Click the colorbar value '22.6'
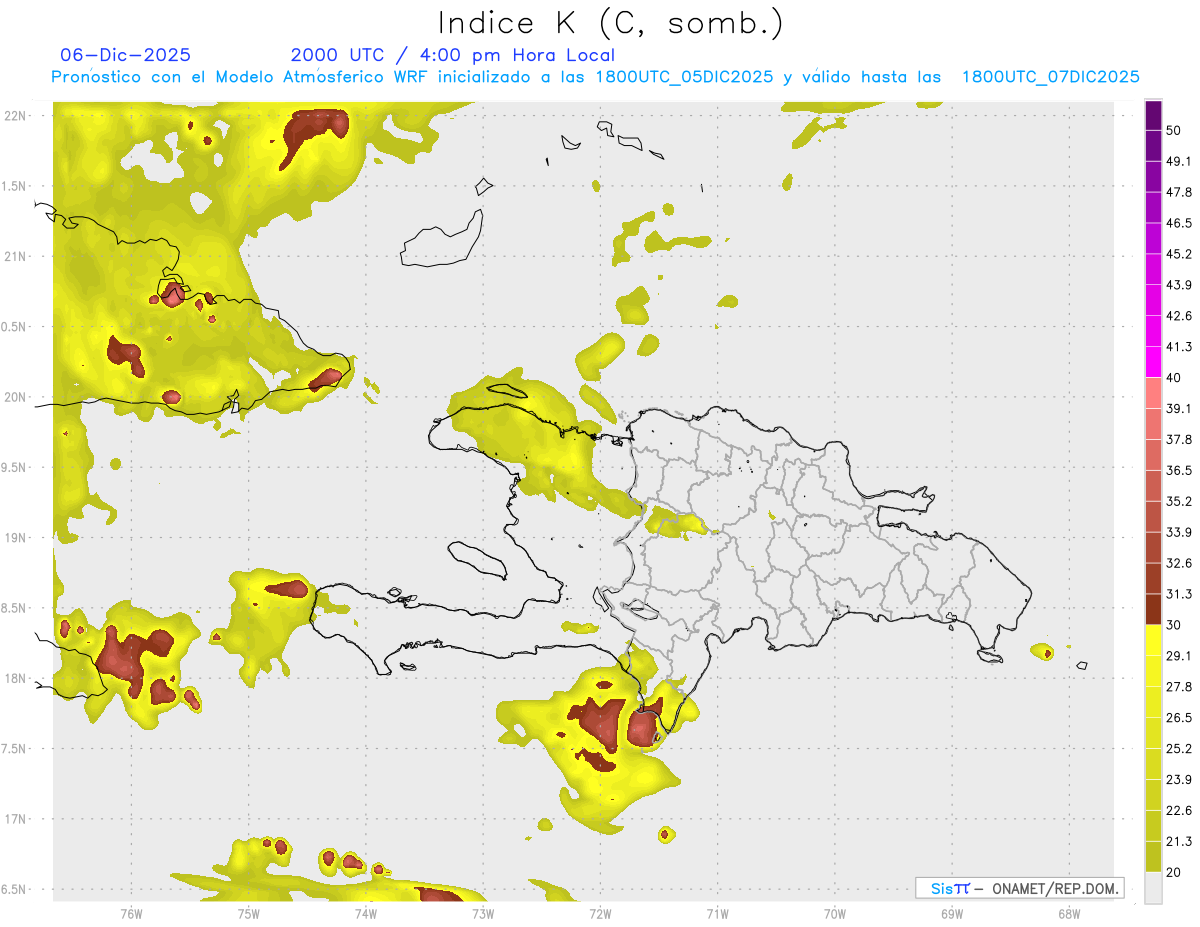1200x927 pixels. coord(1179,810)
